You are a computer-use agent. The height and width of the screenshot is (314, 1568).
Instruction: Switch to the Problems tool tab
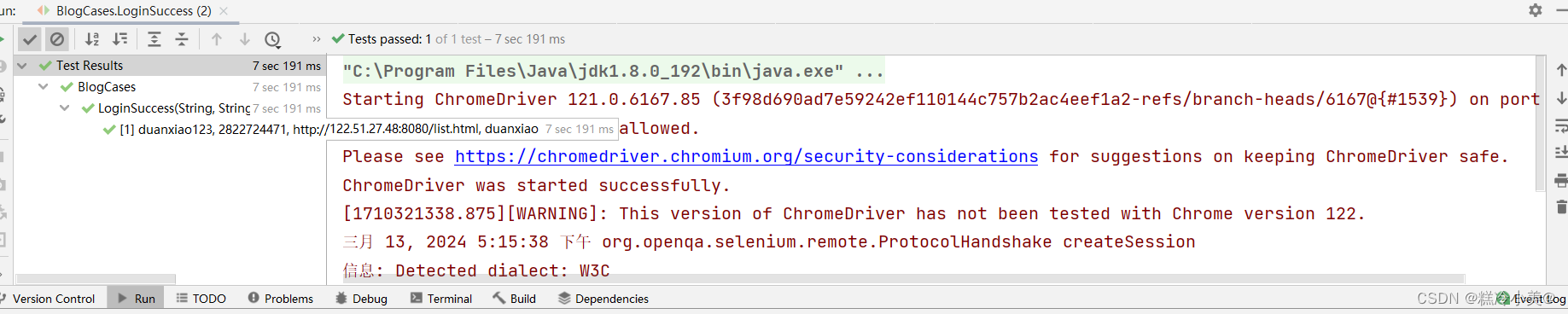pos(281,299)
